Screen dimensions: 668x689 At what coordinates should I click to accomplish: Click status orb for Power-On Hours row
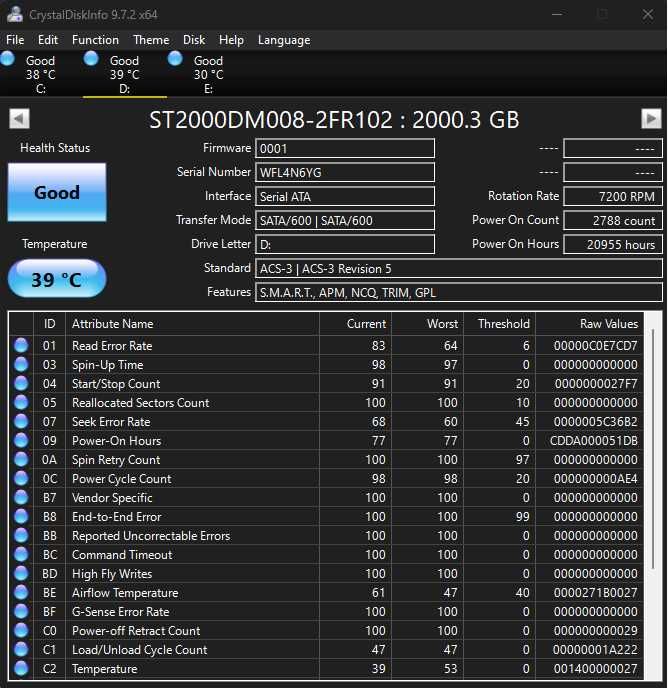tap(21, 440)
